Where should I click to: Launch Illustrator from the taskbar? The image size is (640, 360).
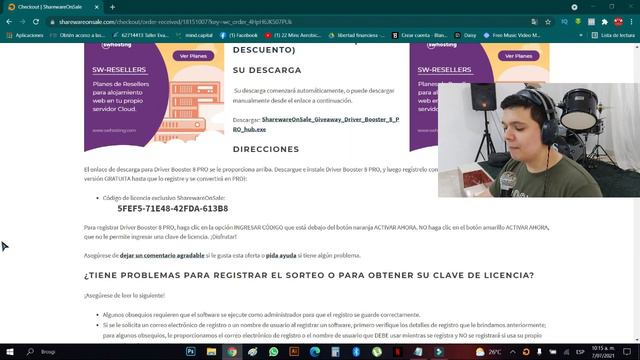pyautogui.click(x=294, y=351)
